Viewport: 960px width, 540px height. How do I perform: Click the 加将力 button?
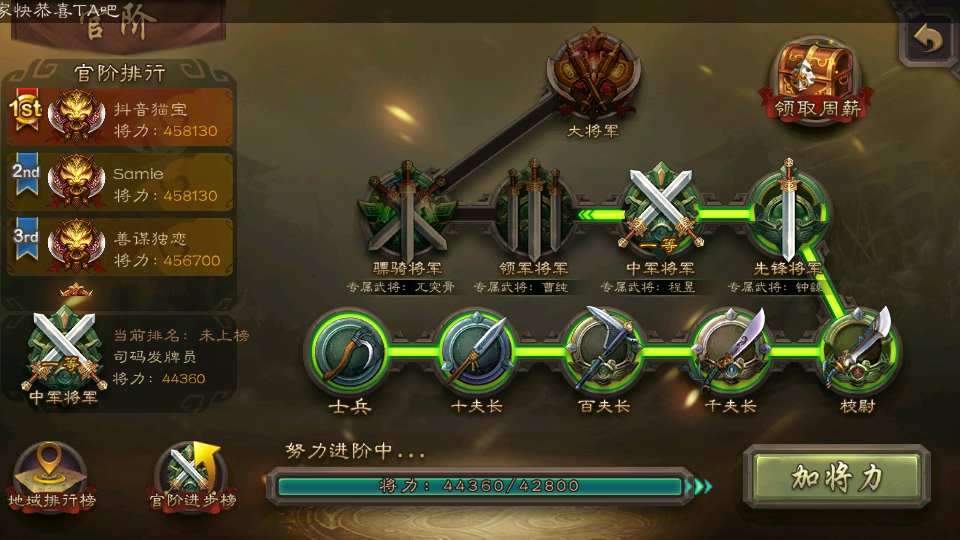[836, 477]
